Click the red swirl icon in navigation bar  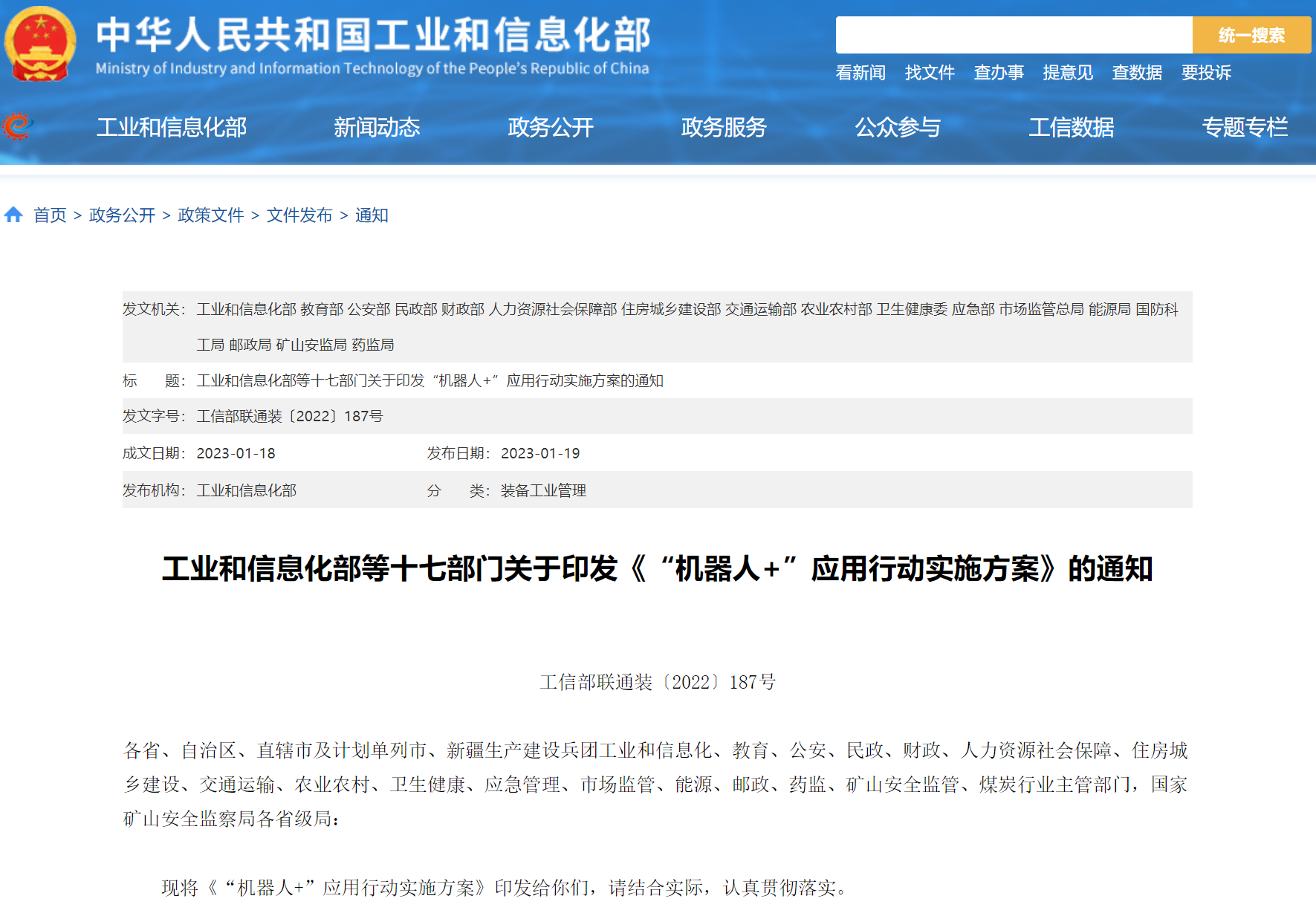point(18,126)
